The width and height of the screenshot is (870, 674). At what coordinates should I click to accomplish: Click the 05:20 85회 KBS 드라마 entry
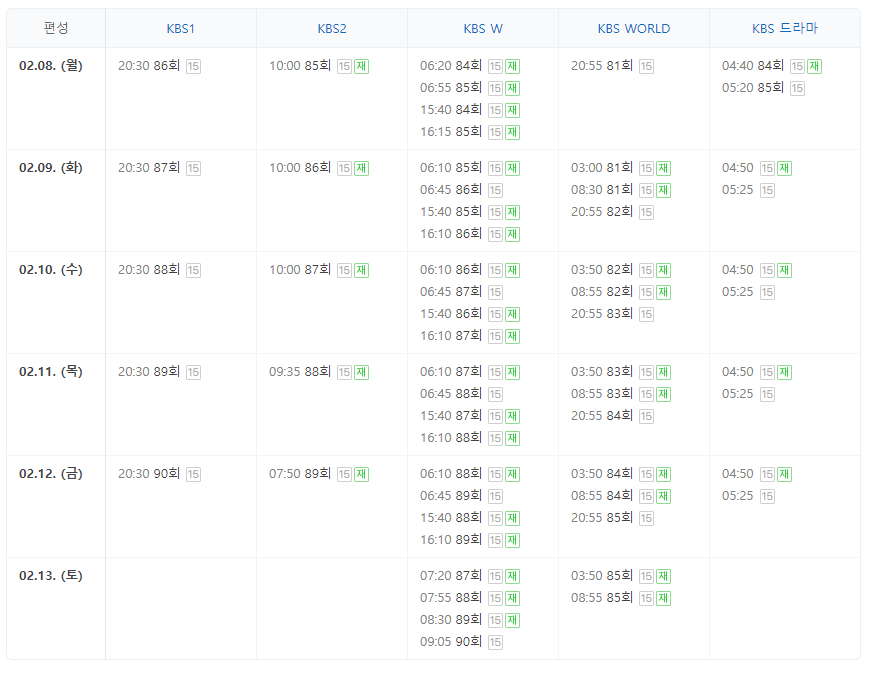point(752,88)
